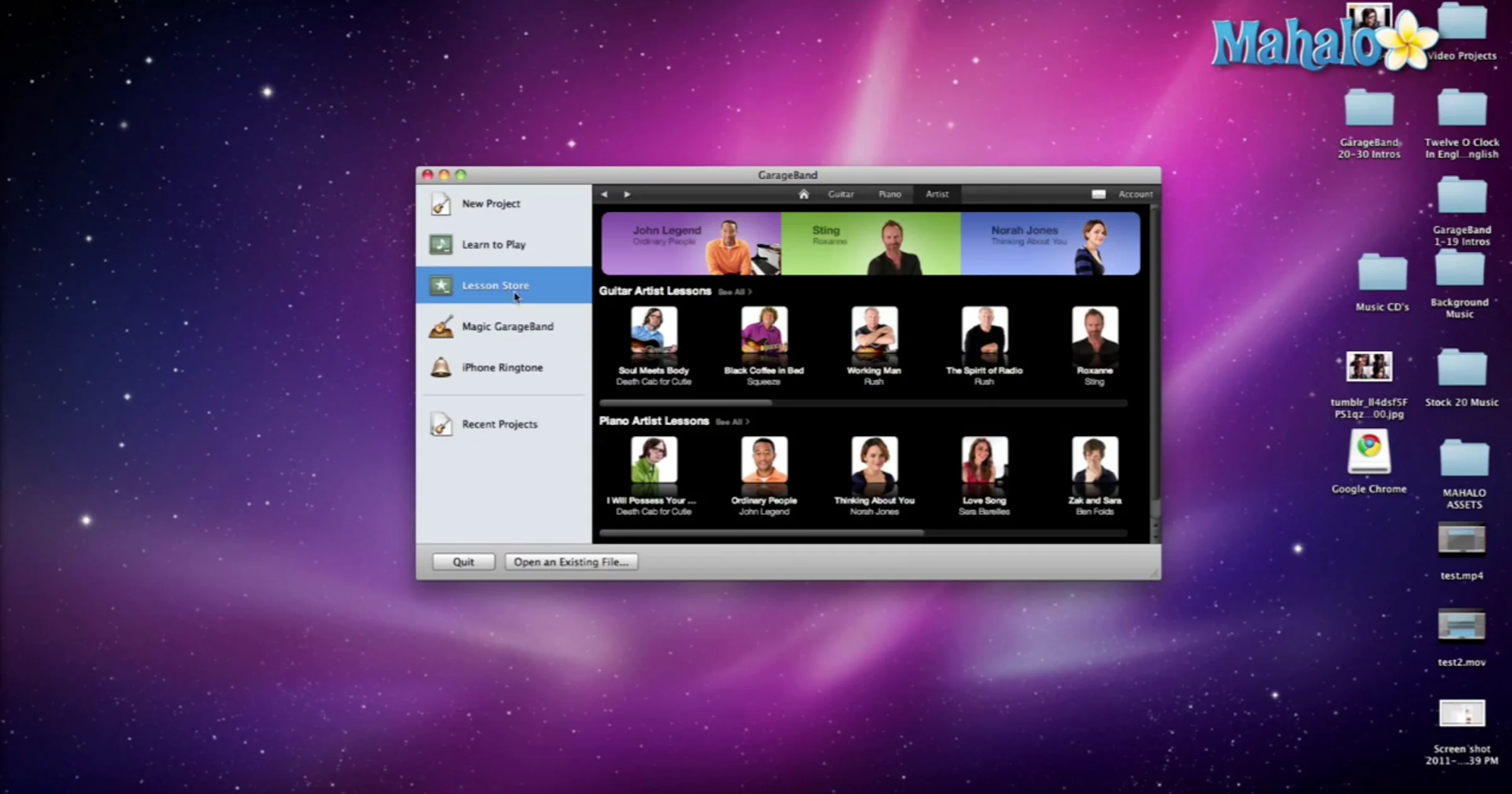Click See All for Guitar Artist Lessons
Image resolution: width=1512 pixels, height=794 pixels.
coord(735,292)
